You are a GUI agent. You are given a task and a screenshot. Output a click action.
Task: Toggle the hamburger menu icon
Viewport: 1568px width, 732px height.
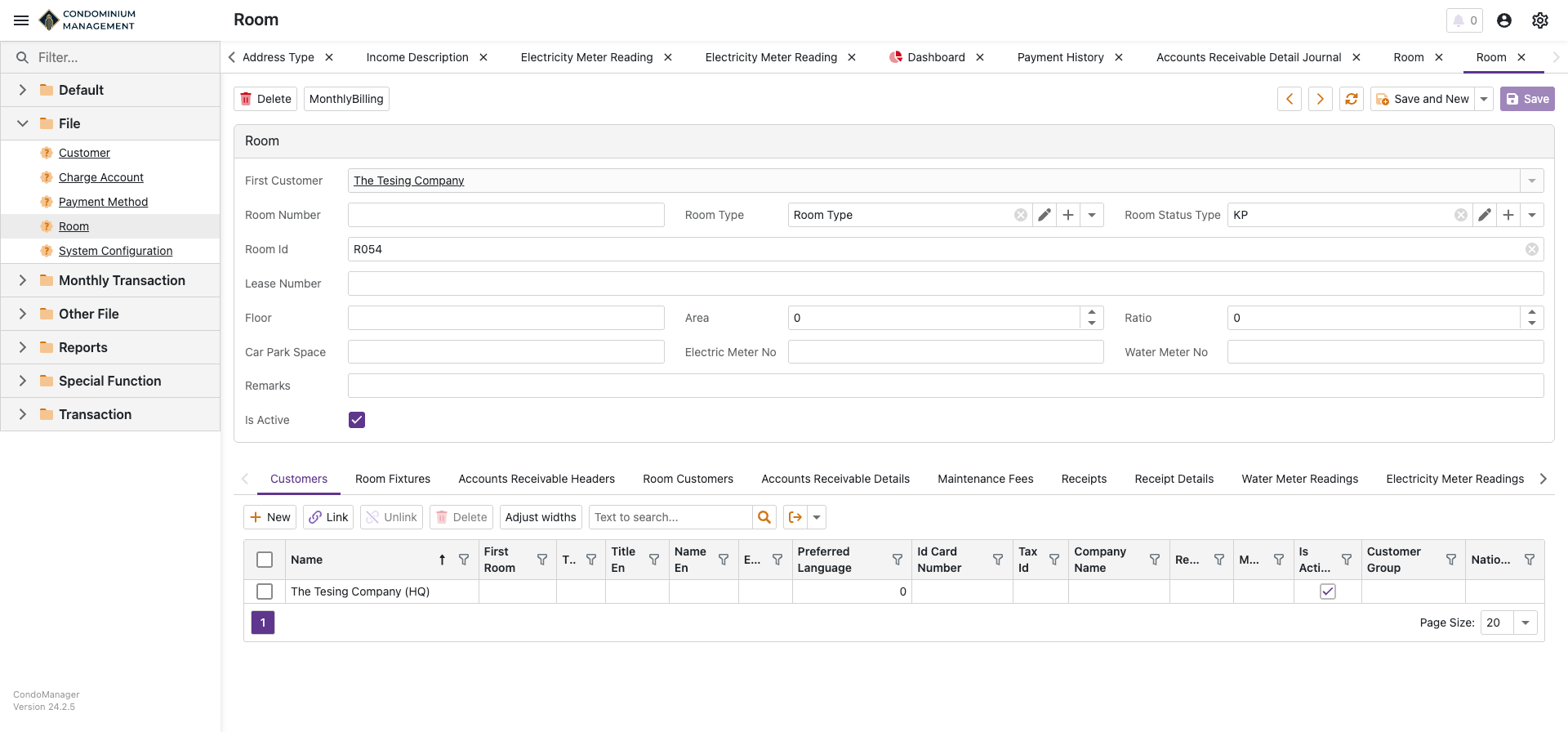tap(21, 20)
